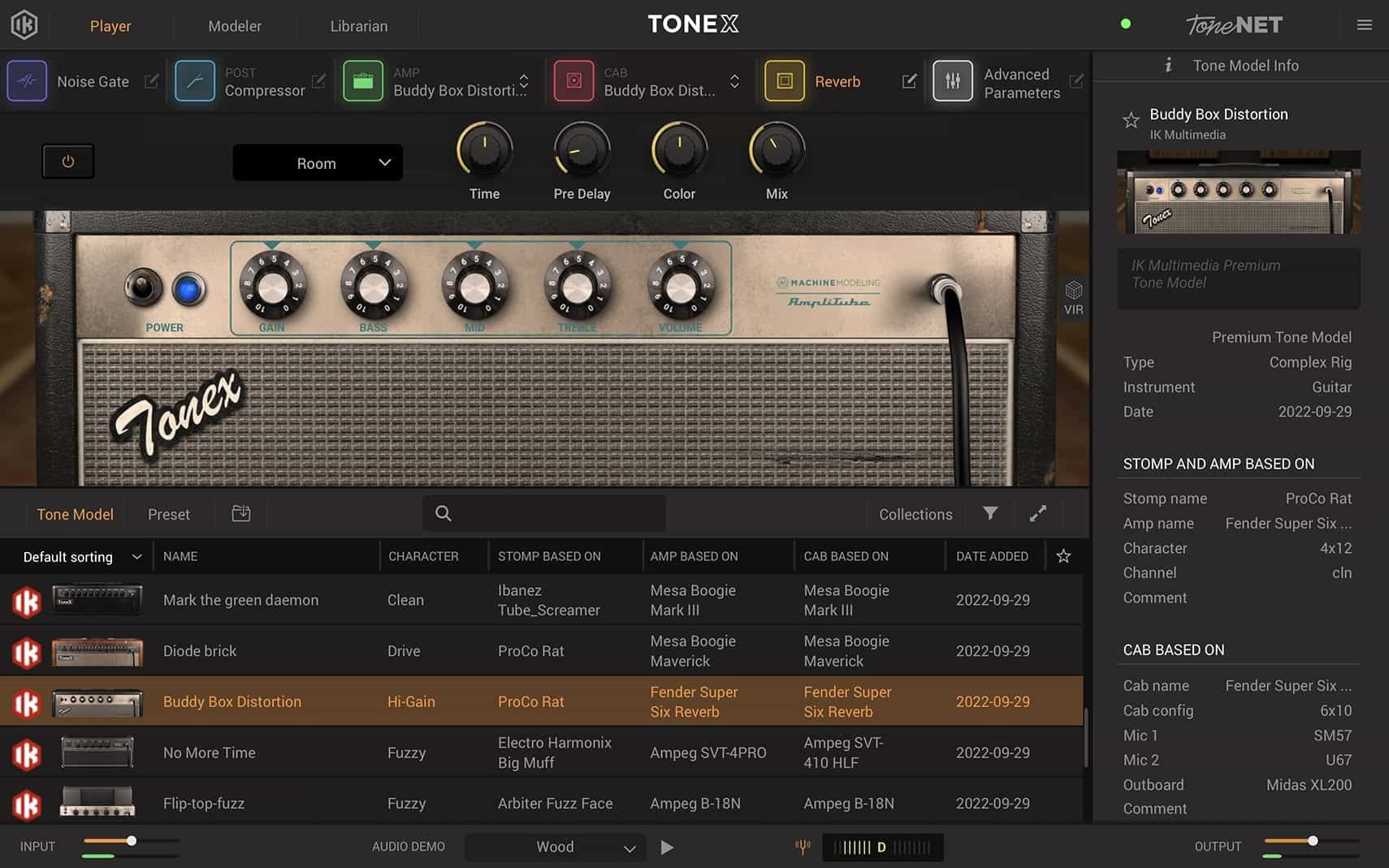Viewport: 1389px width, 868px height.
Task: Click the Pre Delay knob
Action: pyautogui.click(x=582, y=151)
